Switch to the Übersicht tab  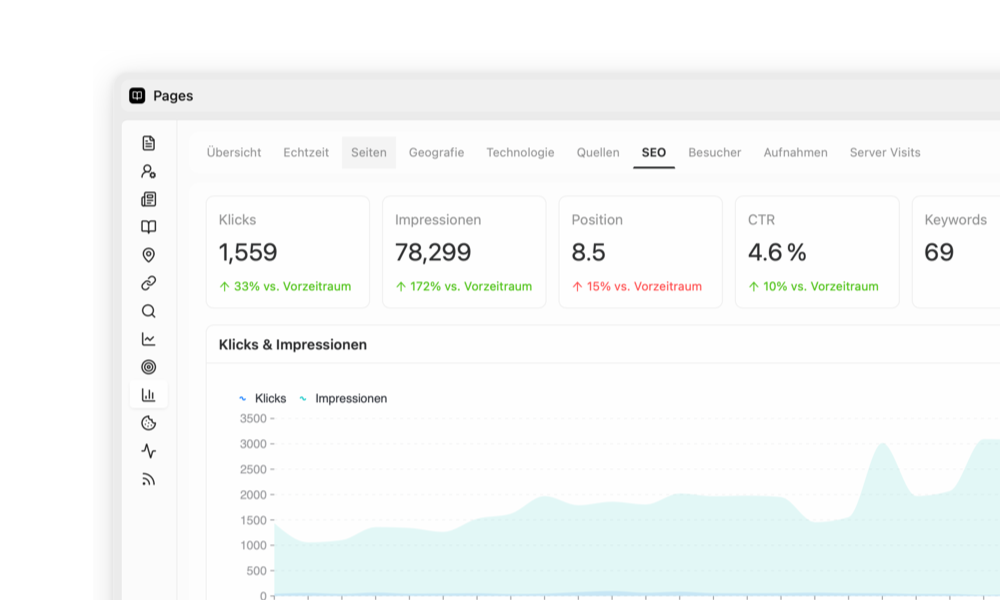pyautogui.click(x=234, y=152)
